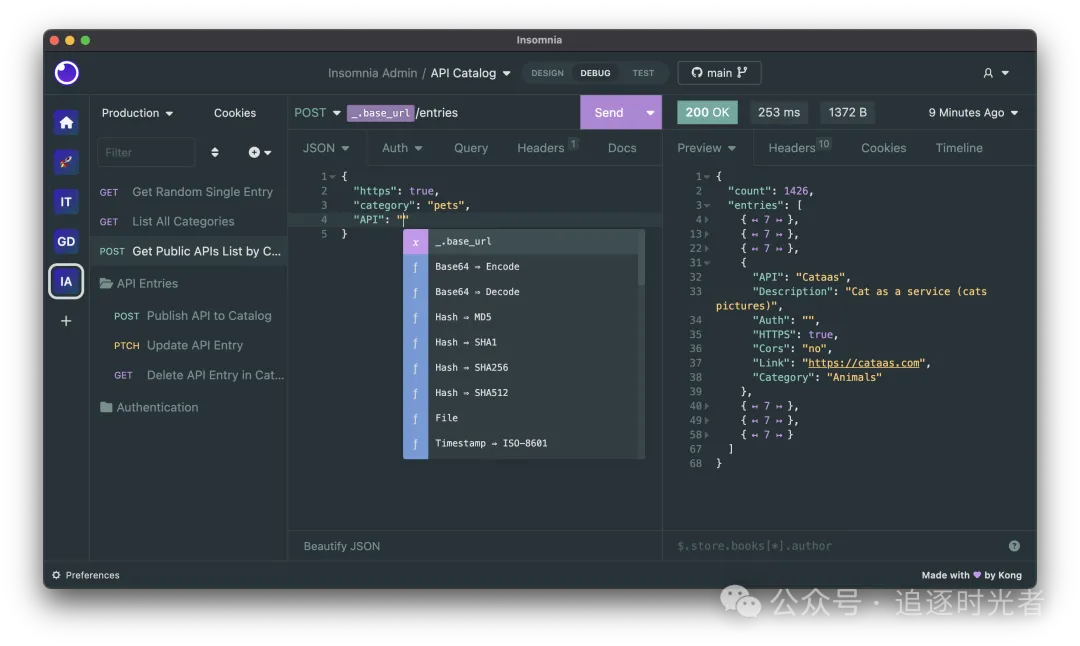Click the request Filter input field
Image resolution: width=1080 pixels, height=646 pixels.
click(146, 152)
